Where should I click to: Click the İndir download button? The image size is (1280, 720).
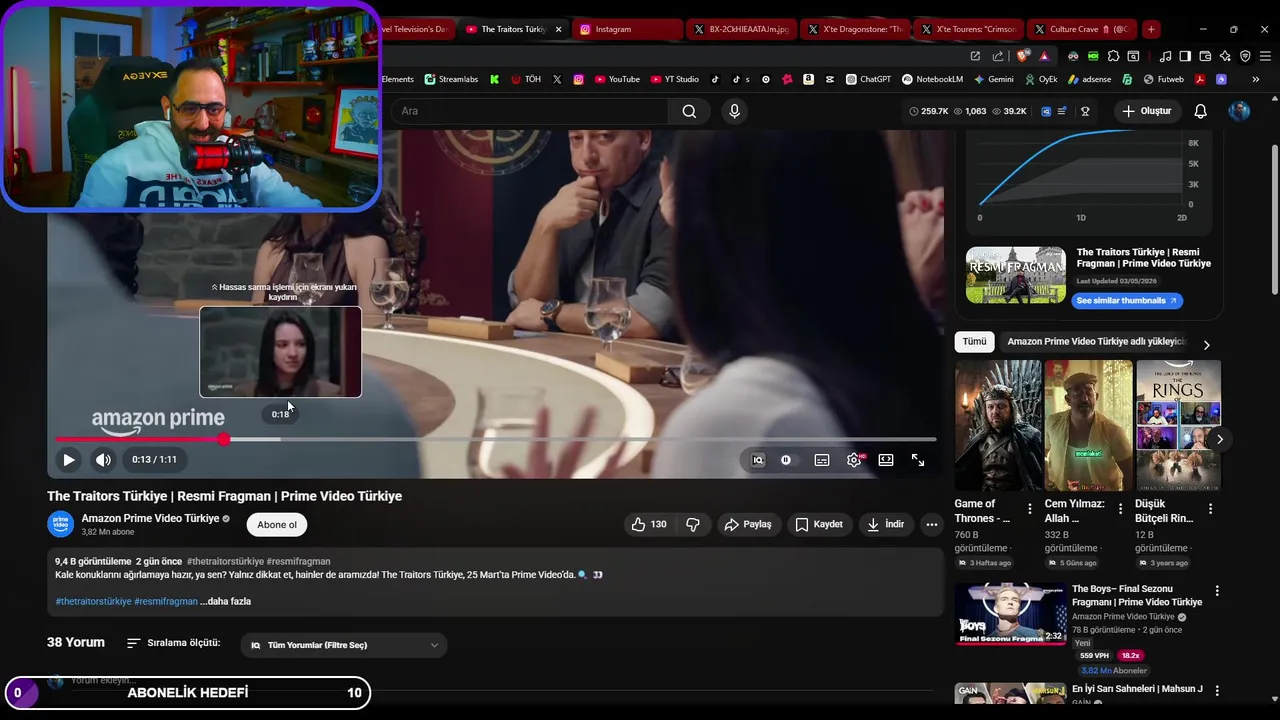886,524
